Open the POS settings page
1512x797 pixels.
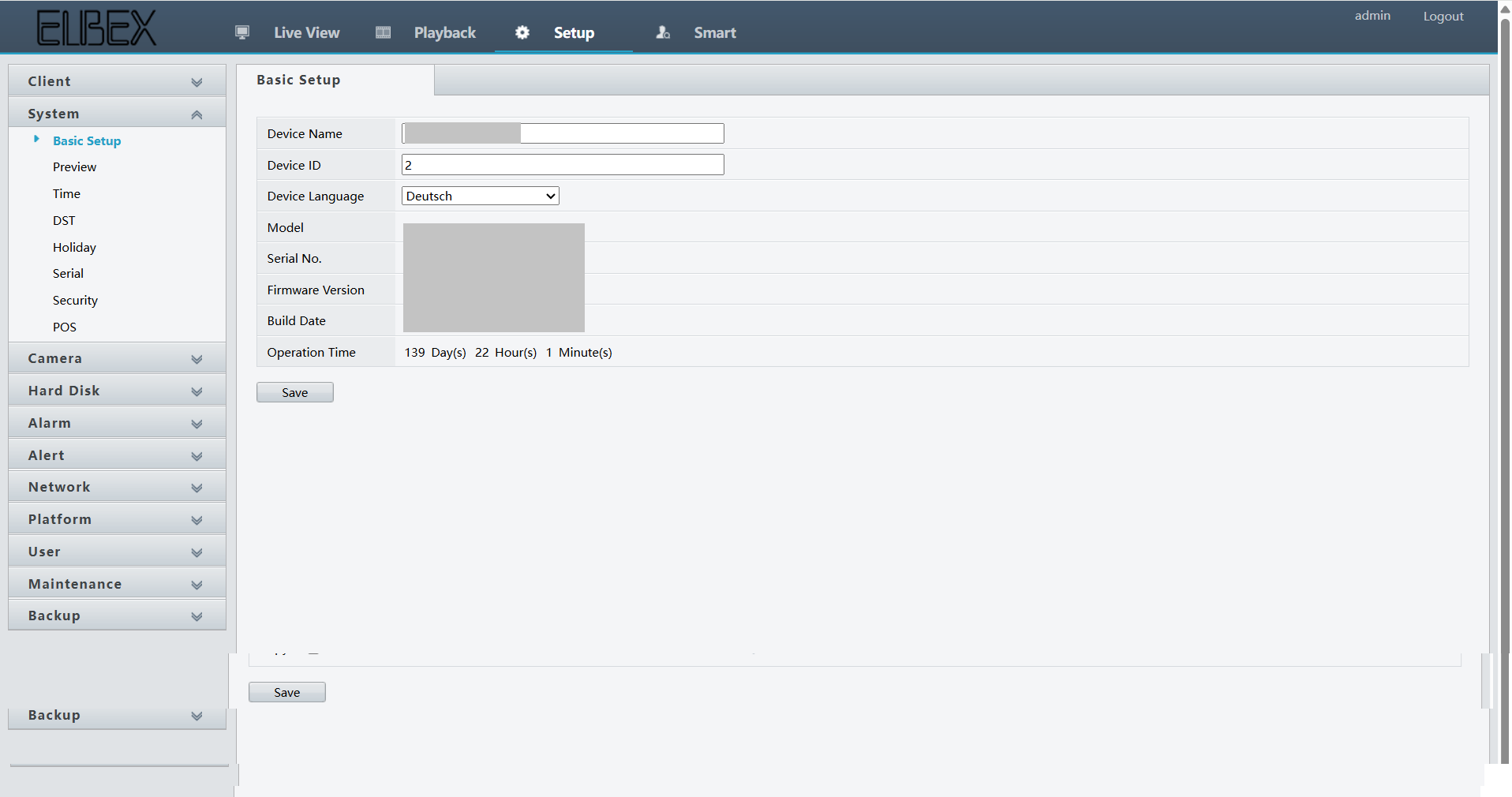click(x=64, y=327)
